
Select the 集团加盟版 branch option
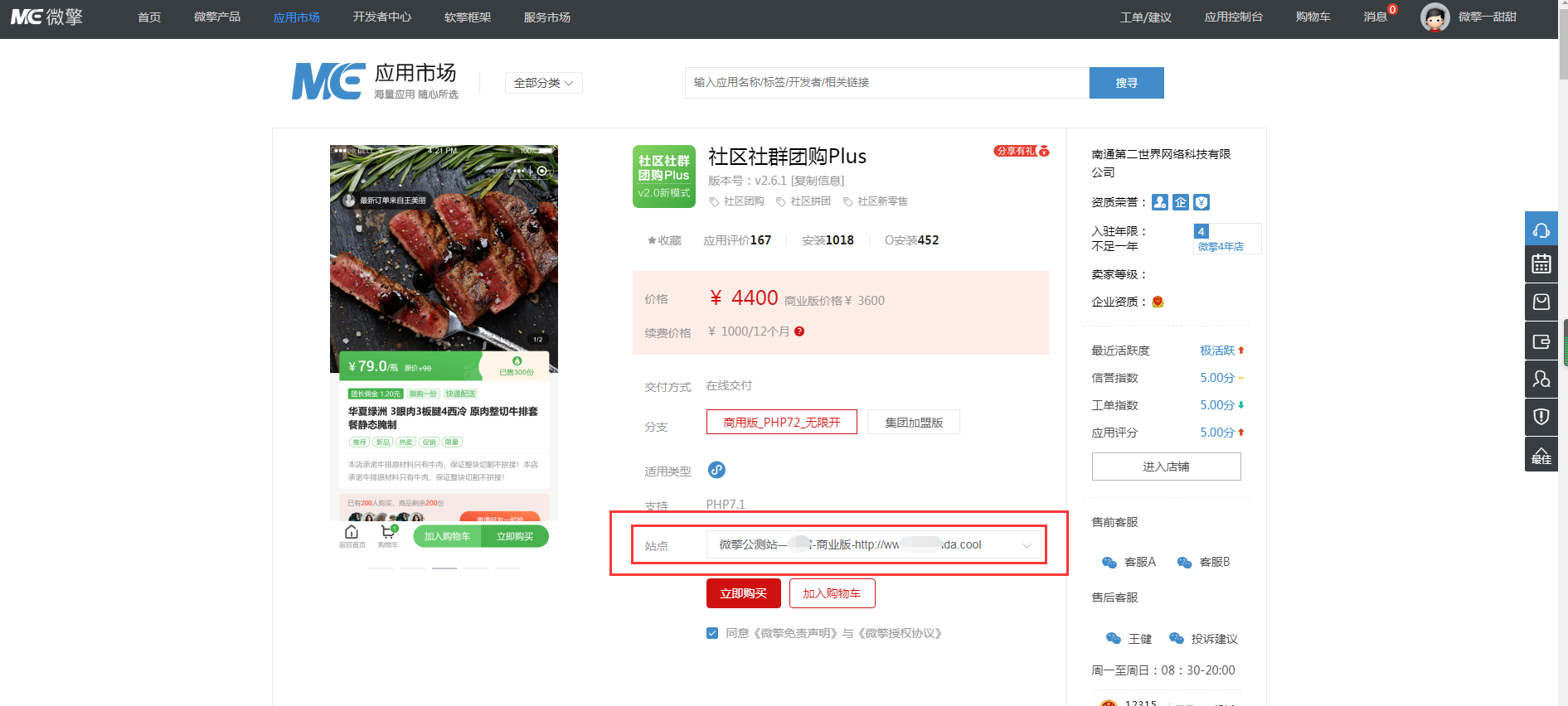[914, 422]
